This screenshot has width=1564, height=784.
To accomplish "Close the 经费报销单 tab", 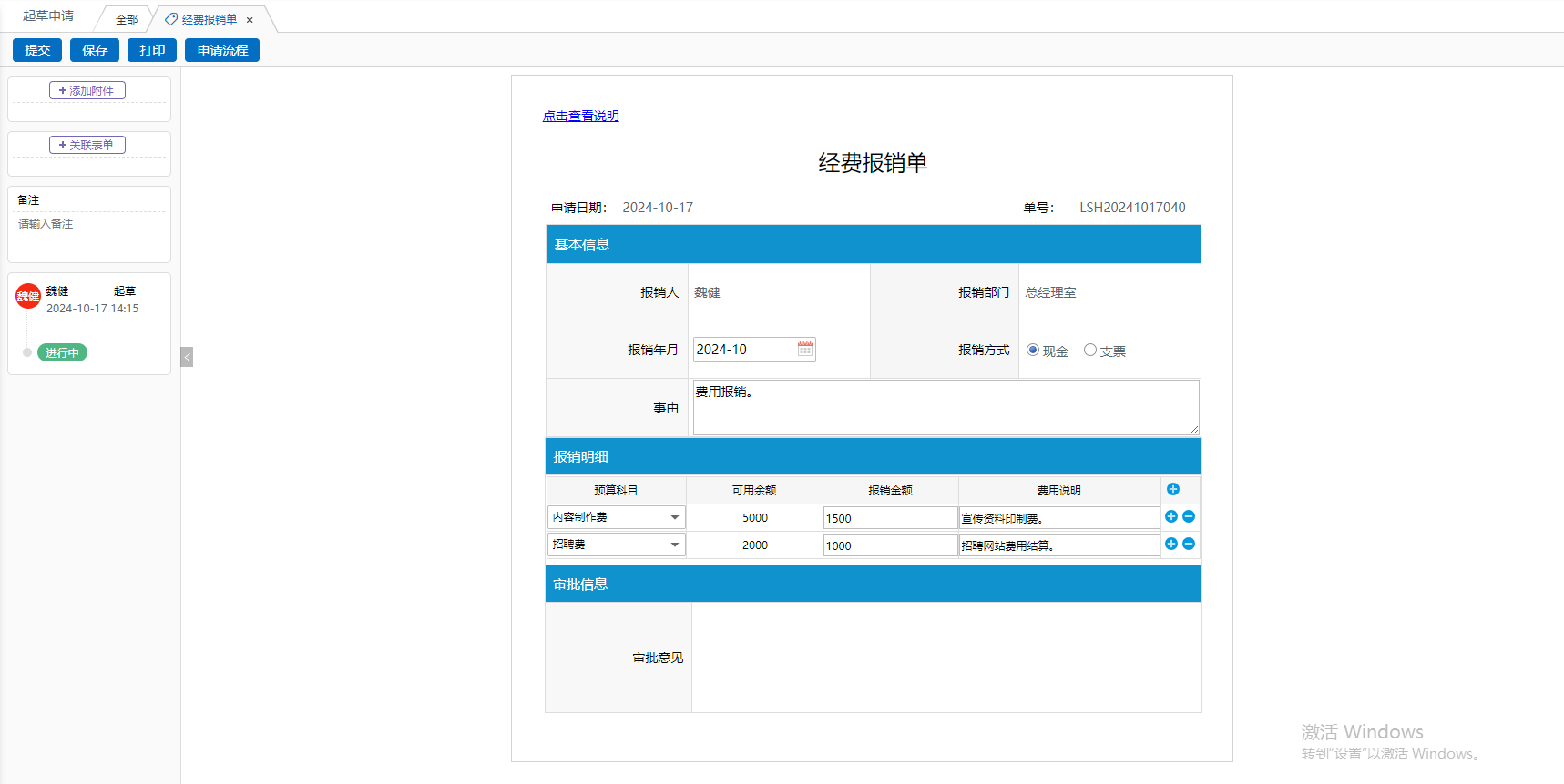I will (250, 20).
